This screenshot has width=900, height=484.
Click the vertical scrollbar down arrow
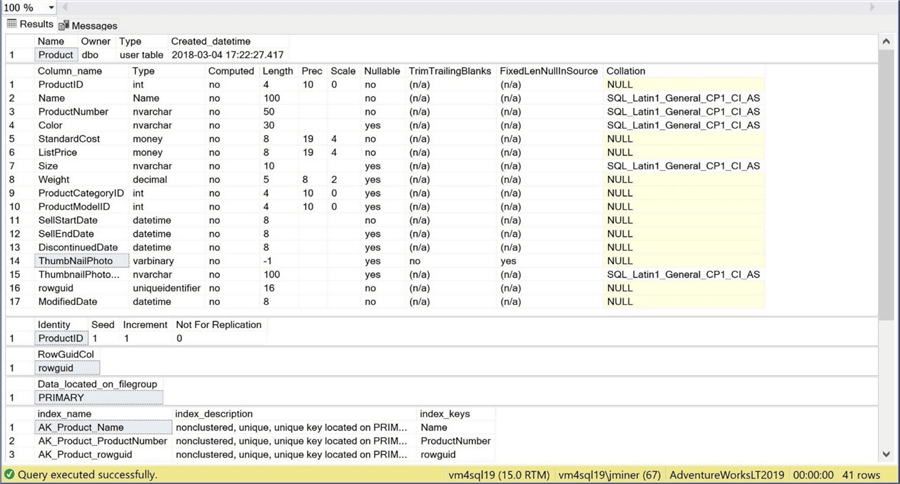(886, 454)
